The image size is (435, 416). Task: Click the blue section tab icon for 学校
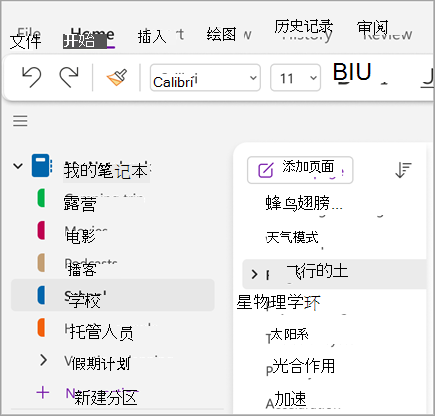[x=41, y=295]
